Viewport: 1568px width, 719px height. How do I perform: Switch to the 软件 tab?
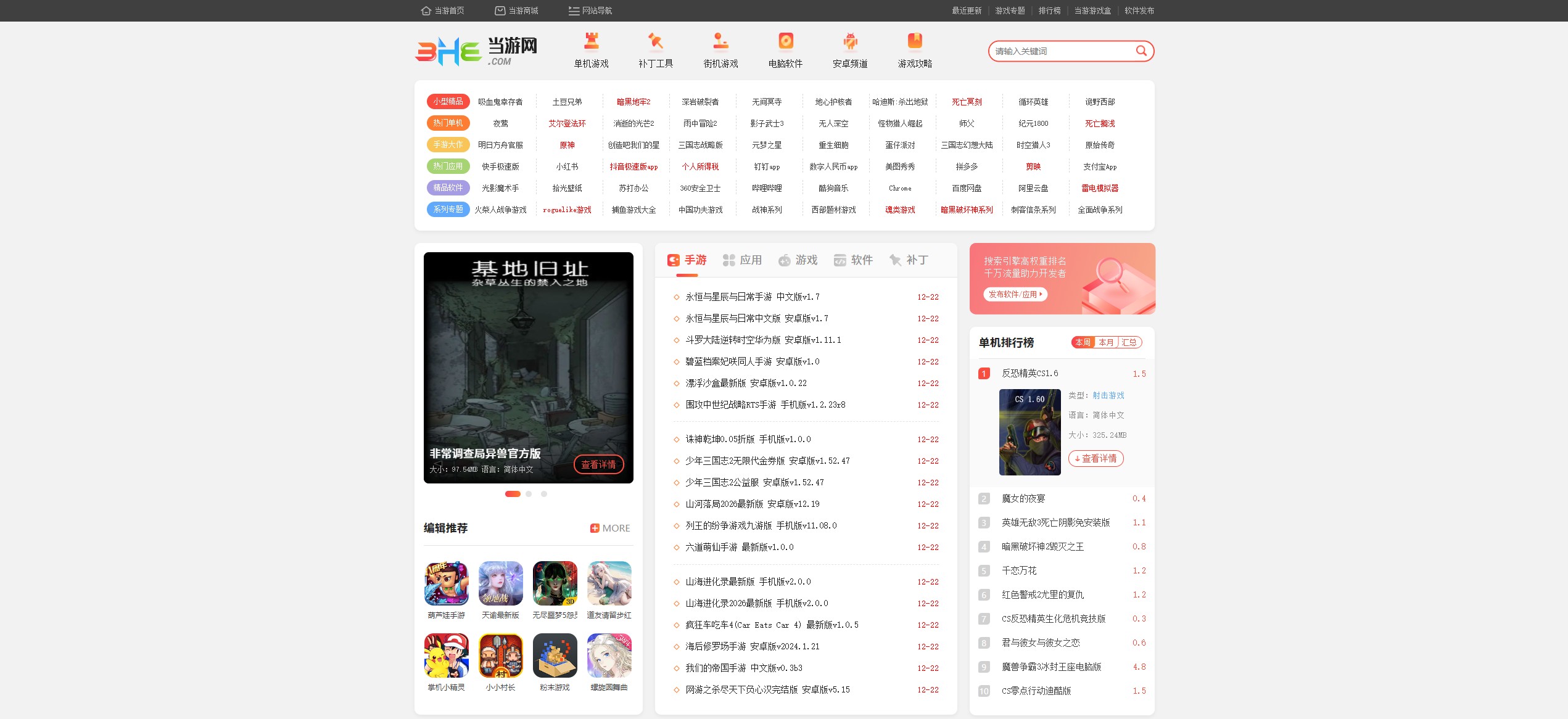point(853,260)
